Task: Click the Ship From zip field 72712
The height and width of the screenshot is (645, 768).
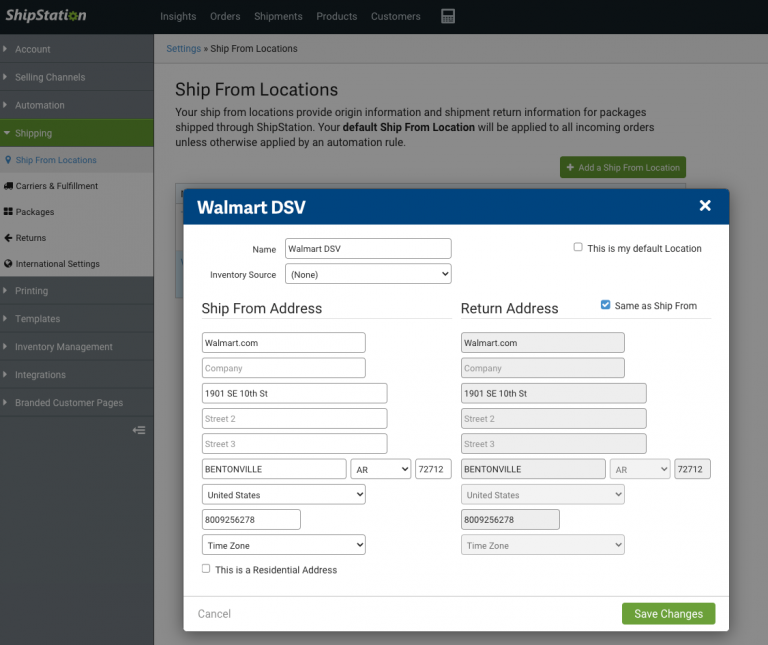Action: point(433,469)
